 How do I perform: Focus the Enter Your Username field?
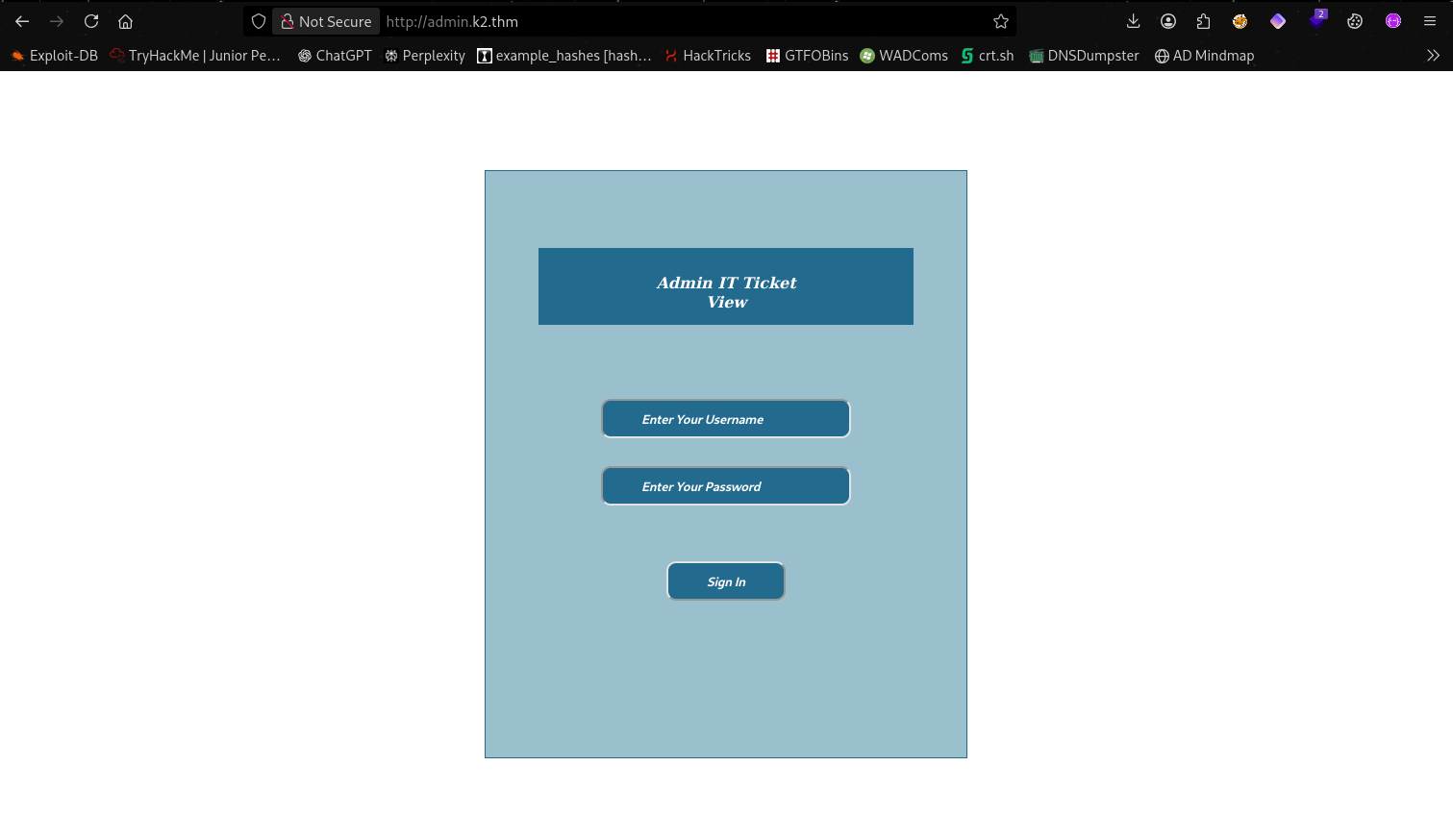pos(726,419)
